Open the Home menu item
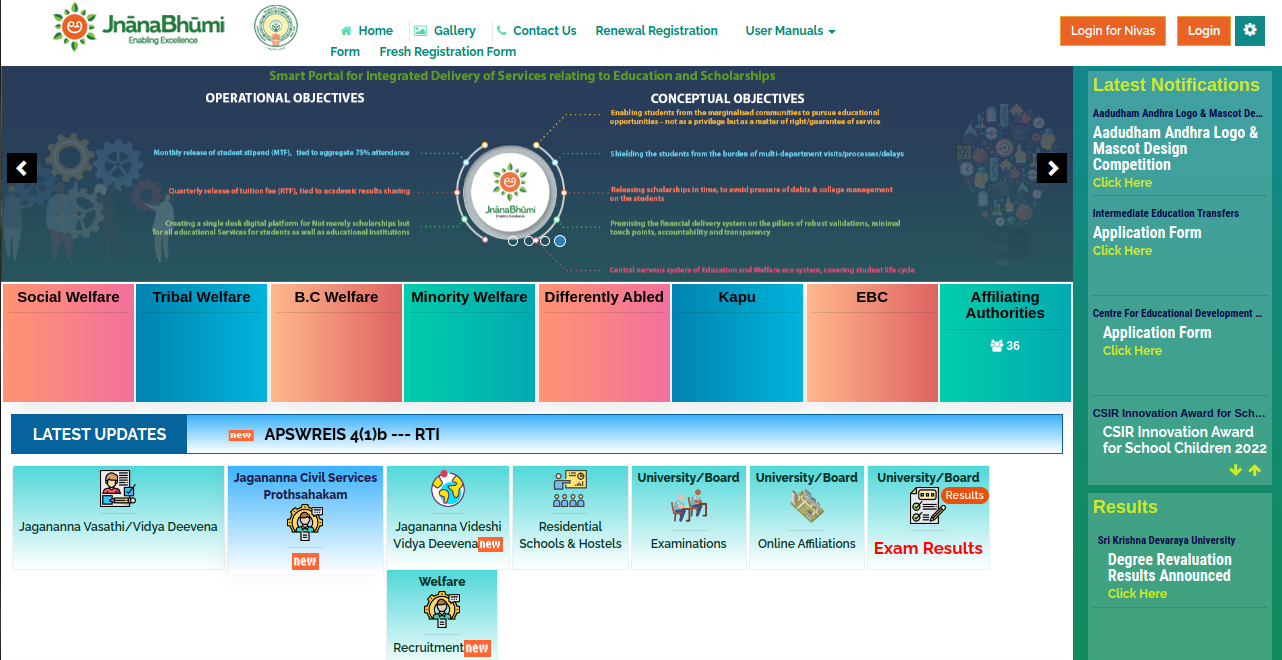Image resolution: width=1282 pixels, height=660 pixels. (367, 31)
